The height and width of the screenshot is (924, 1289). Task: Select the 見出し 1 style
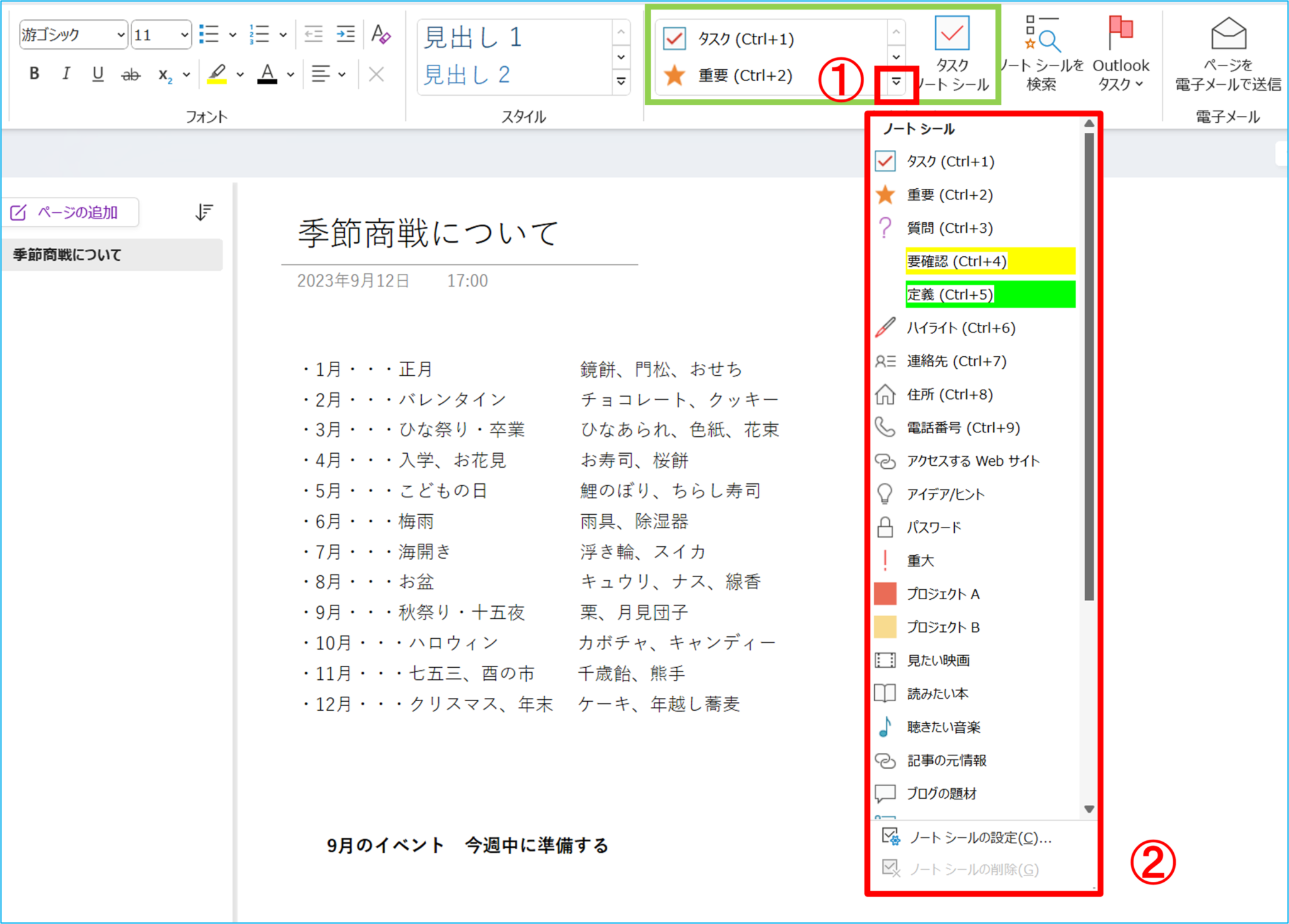(x=473, y=38)
